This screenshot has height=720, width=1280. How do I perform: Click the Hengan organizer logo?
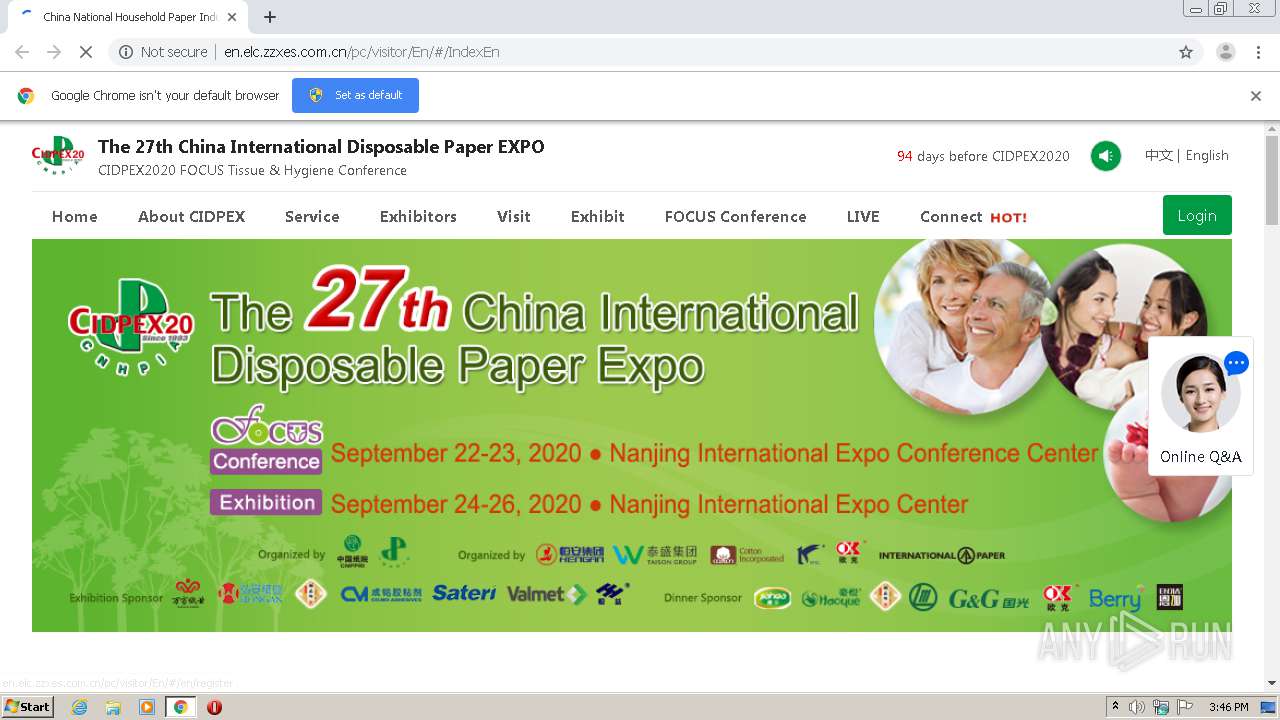[570, 555]
